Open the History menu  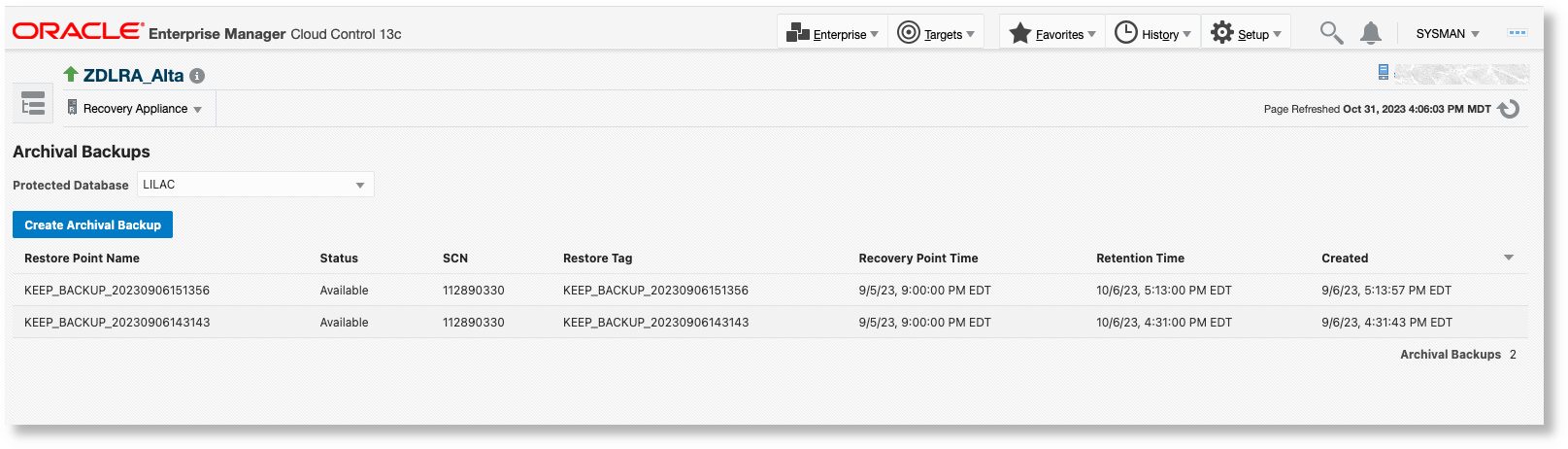(x=1152, y=33)
